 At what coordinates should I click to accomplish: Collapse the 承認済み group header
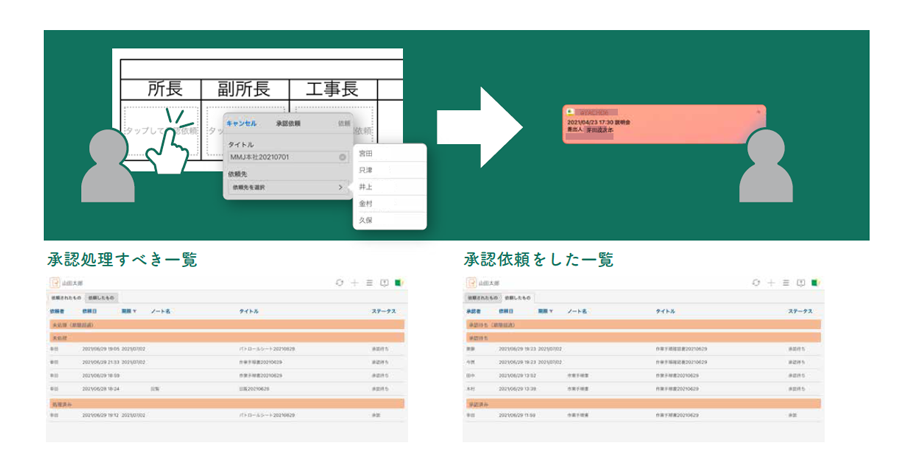point(644,404)
